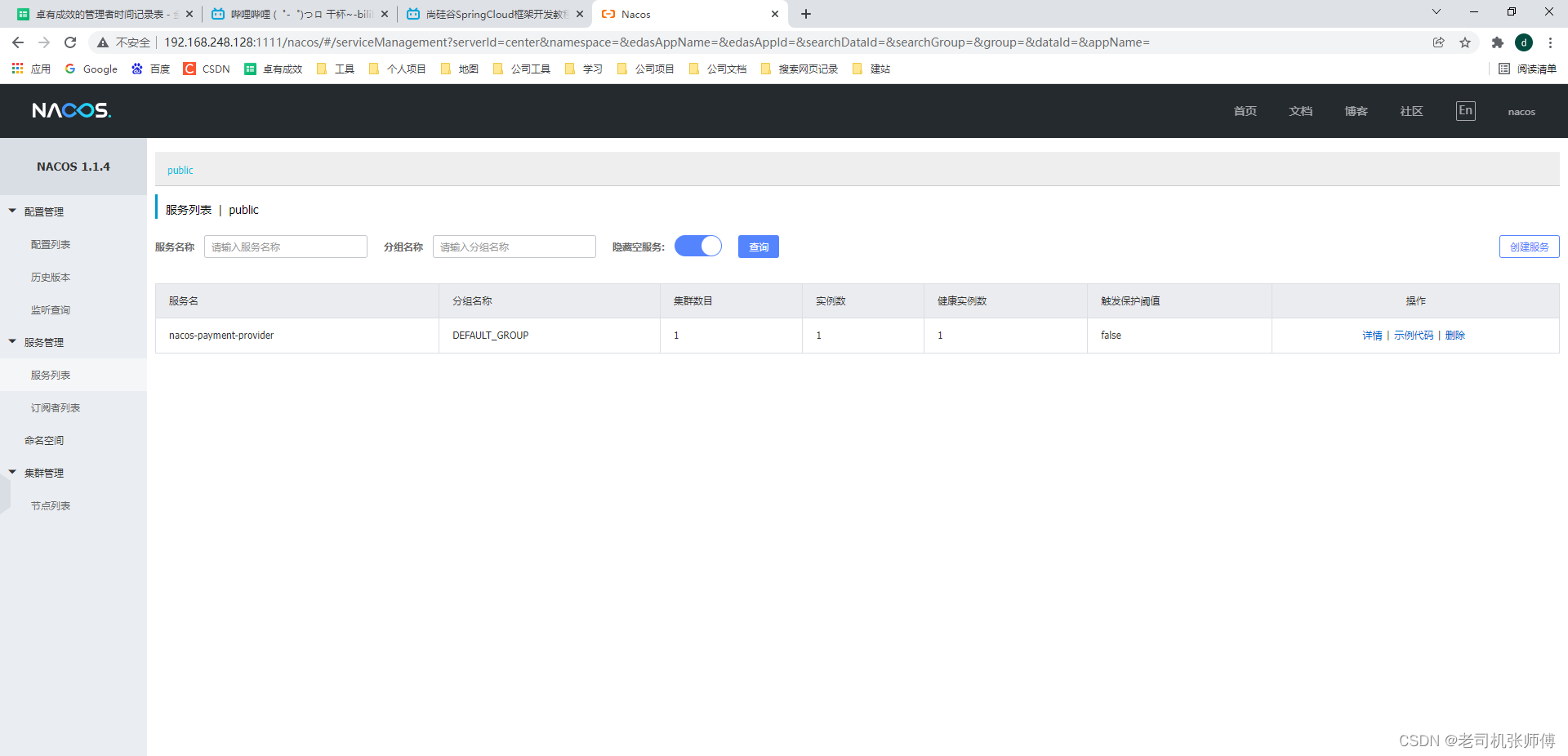Screen dimensions: 1568x756
Task: Open 订阅者列表 in sidebar
Action: [x=56, y=407]
